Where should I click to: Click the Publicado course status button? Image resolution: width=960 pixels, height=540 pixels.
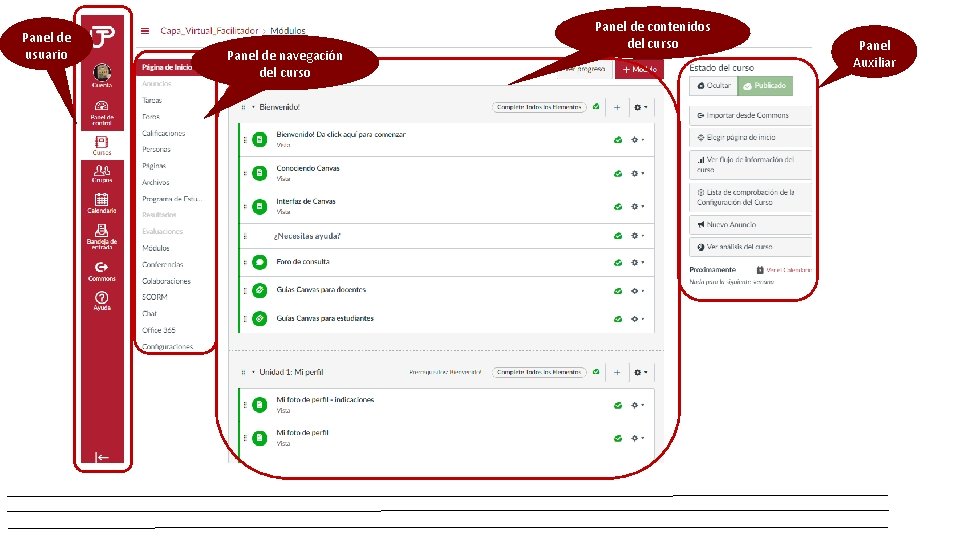765,86
